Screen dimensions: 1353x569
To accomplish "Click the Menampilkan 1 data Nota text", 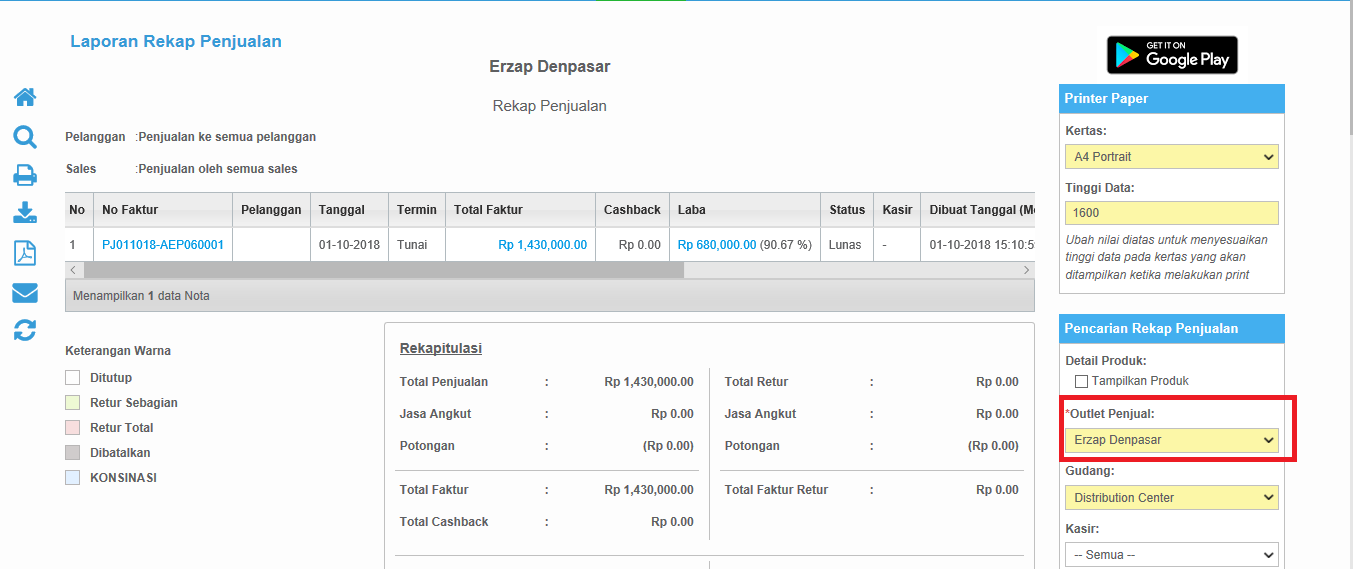I will (x=141, y=296).
